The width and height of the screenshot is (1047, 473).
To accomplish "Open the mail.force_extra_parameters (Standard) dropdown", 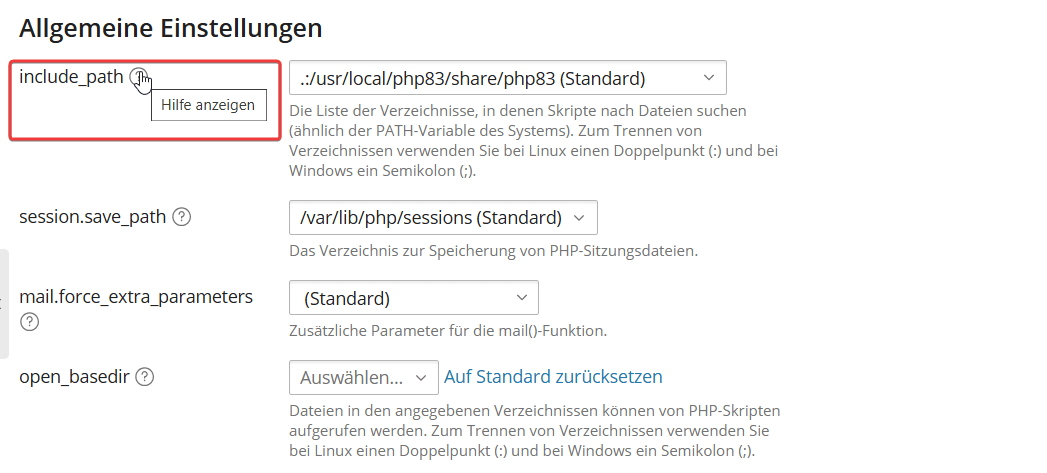I will point(413,298).
